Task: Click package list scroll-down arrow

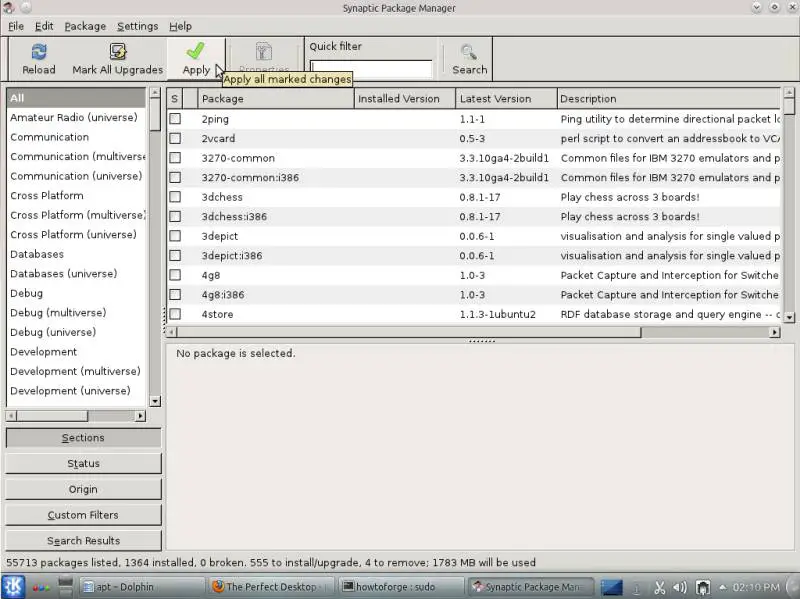Action: click(x=789, y=317)
